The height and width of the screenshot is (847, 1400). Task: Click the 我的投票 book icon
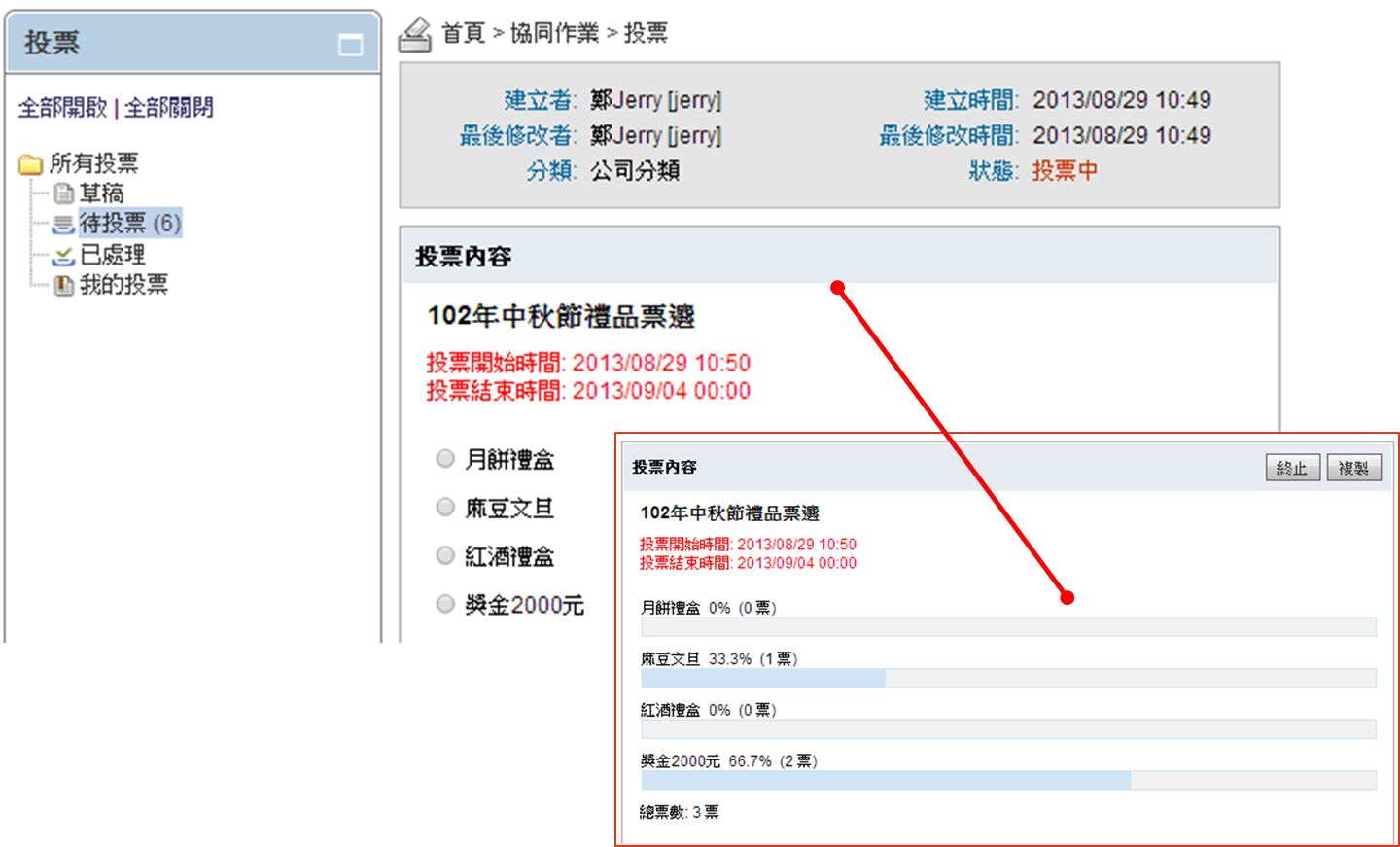click(64, 286)
